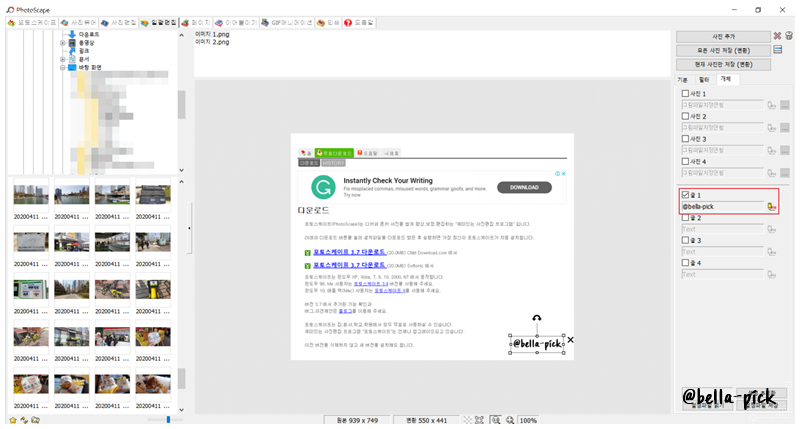Enable the 글 3 text checkbox

(685, 240)
